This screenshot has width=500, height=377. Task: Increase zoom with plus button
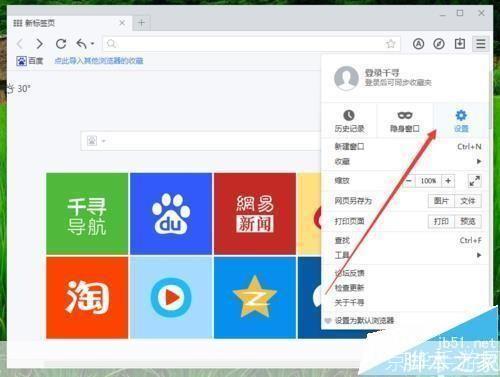(x=448, y=181)
